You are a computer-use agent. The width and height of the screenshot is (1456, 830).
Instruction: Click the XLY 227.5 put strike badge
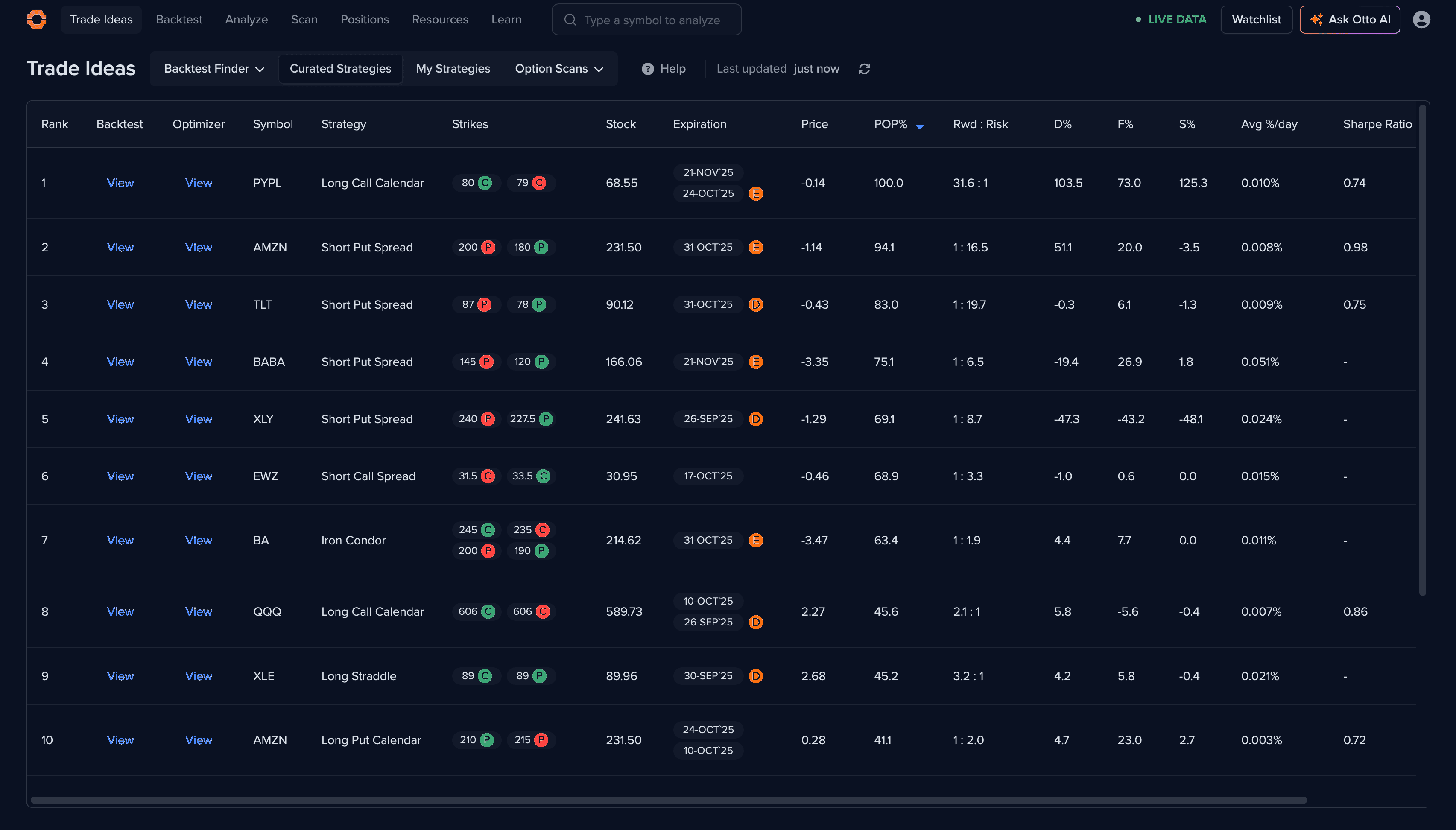(531, 419)
